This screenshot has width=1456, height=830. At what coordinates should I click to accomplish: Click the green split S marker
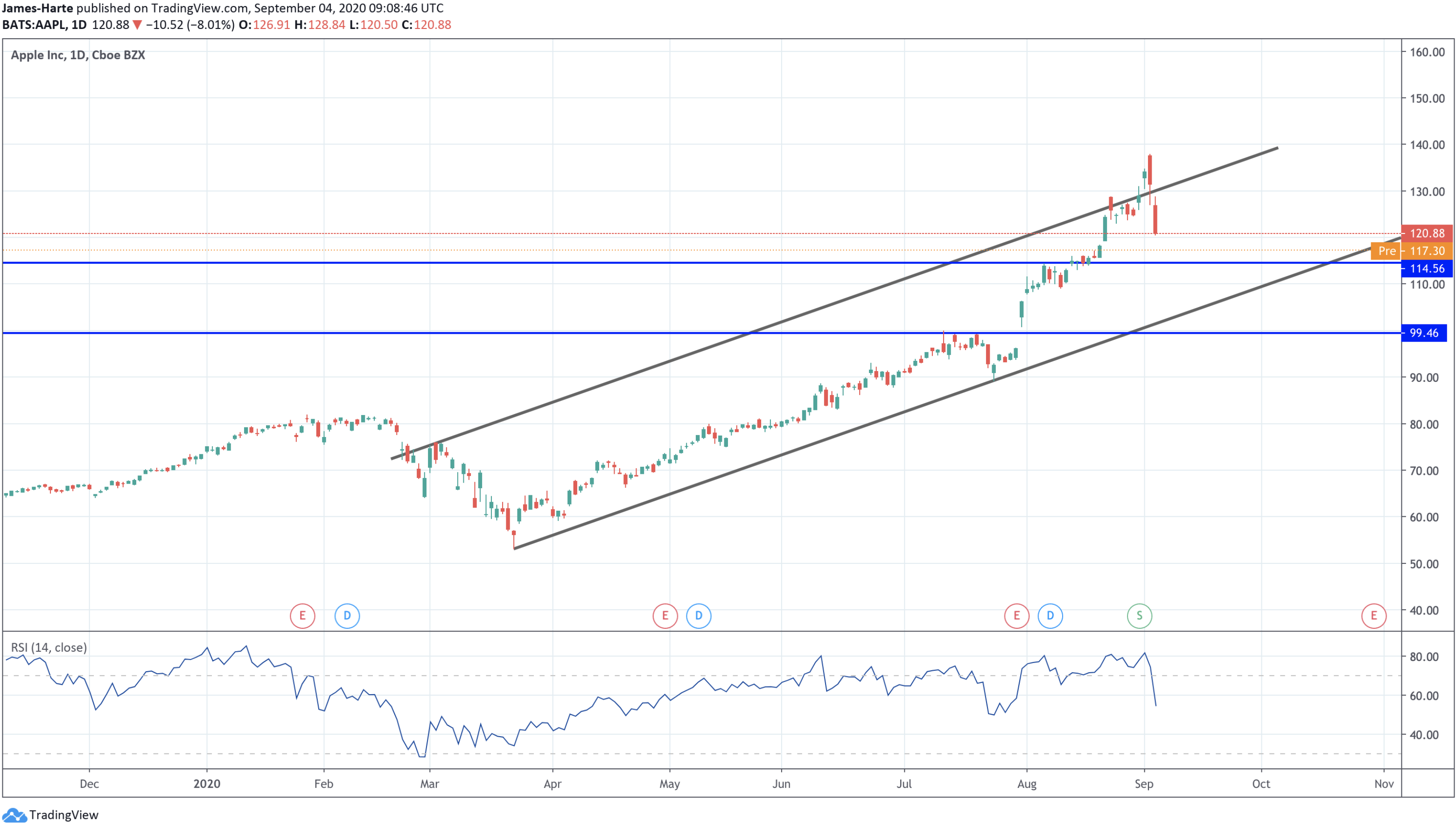[1139, 616]
